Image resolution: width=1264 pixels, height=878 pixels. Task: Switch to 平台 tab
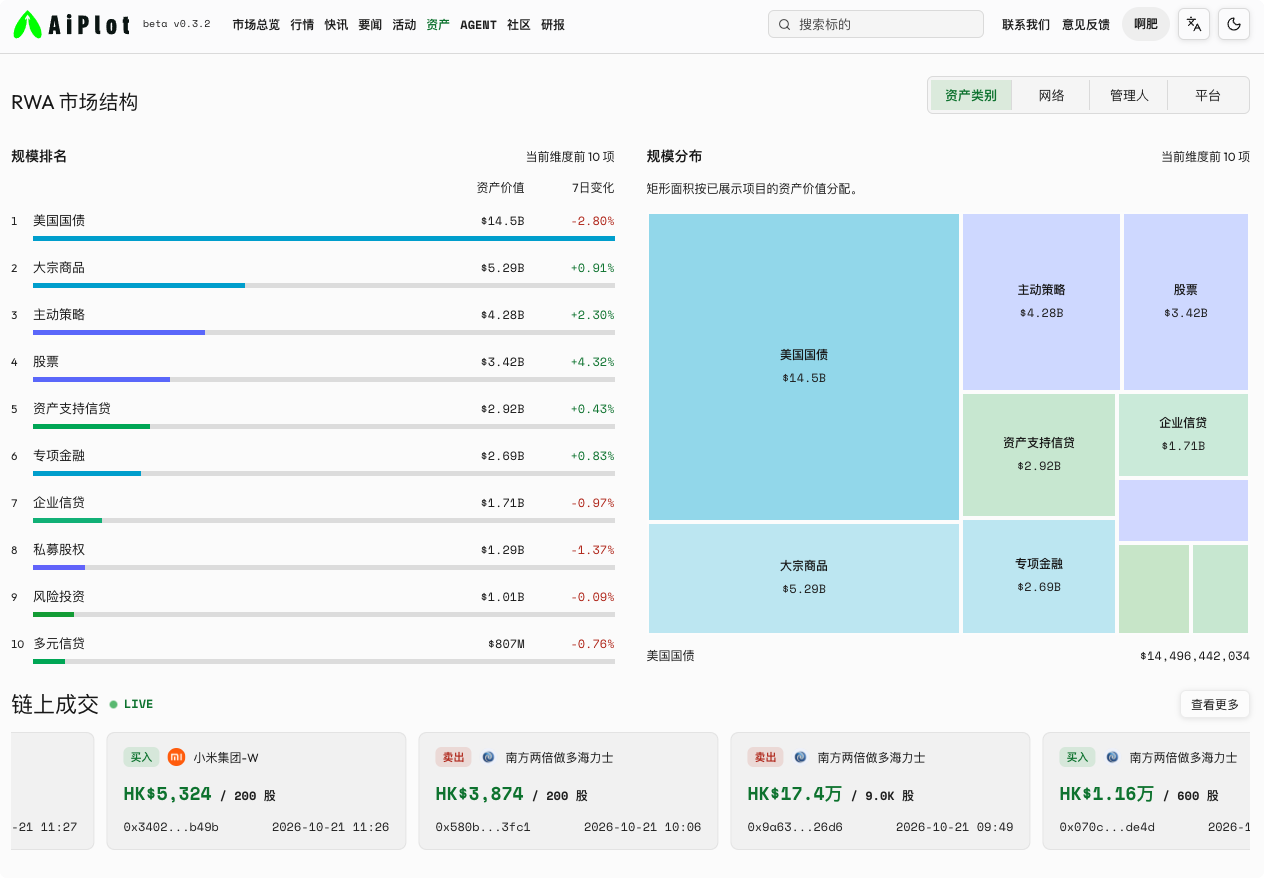1208,95
